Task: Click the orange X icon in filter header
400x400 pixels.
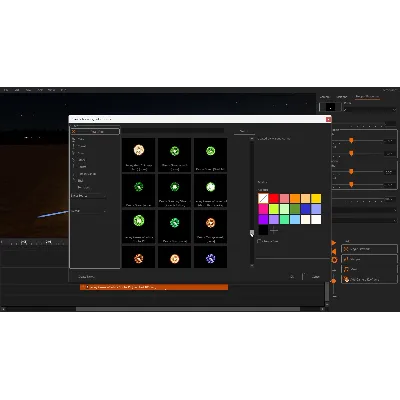Action: coord(74,132)
